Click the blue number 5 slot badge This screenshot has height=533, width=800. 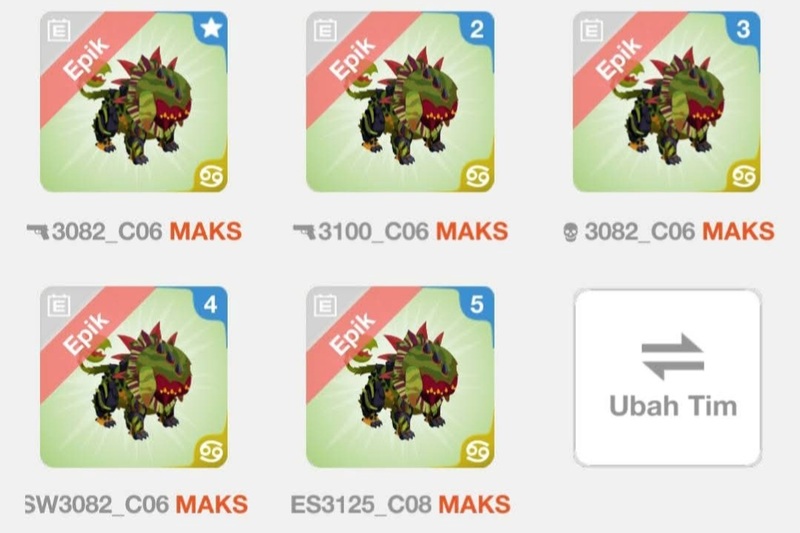pyautogui.click(x=477, y=304)
